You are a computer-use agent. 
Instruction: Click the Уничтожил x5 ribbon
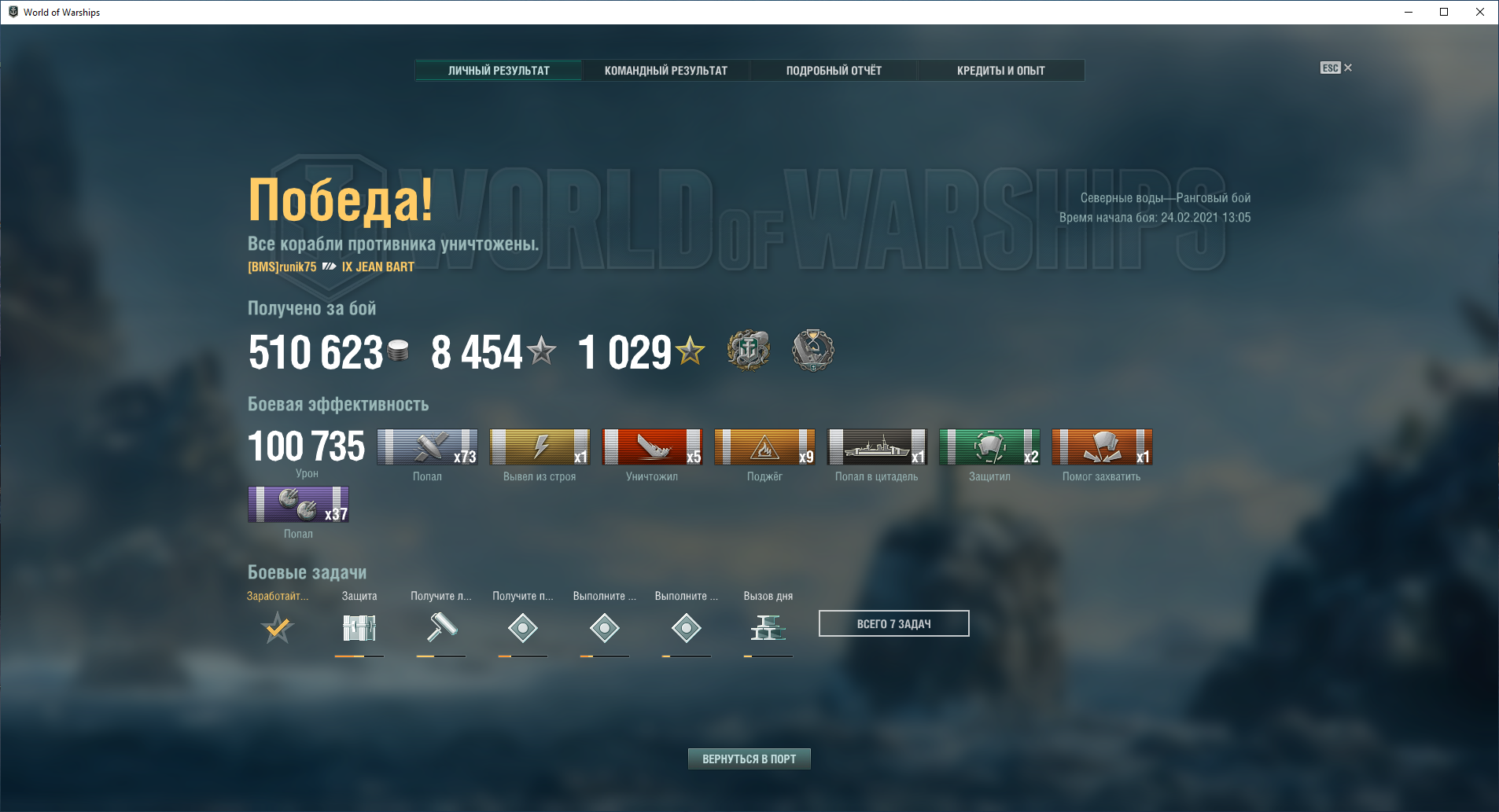(652, 446)
